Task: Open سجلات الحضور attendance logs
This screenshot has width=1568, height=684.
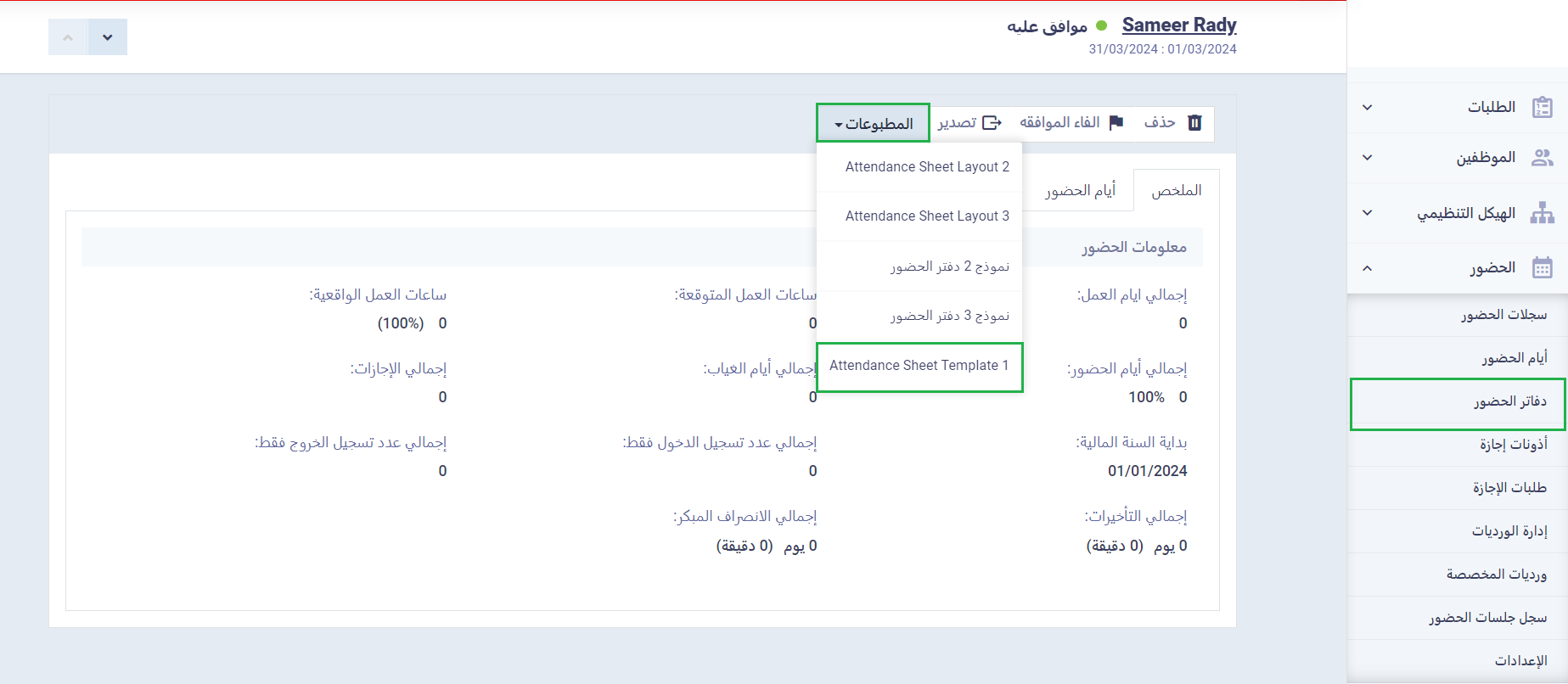Action: (x=1503, y=315)
